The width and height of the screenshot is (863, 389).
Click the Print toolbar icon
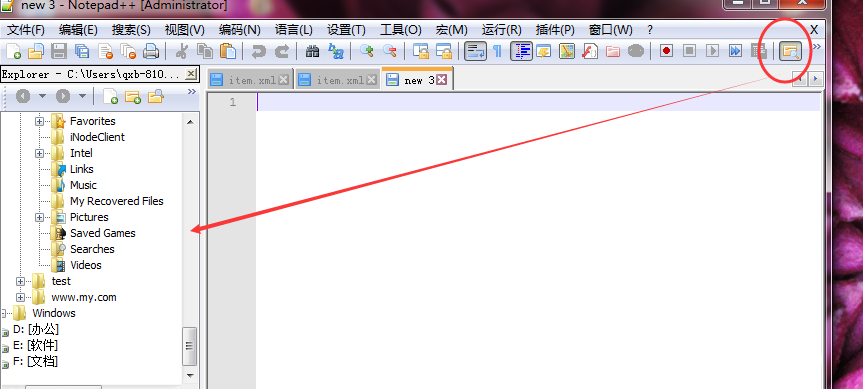151,51
